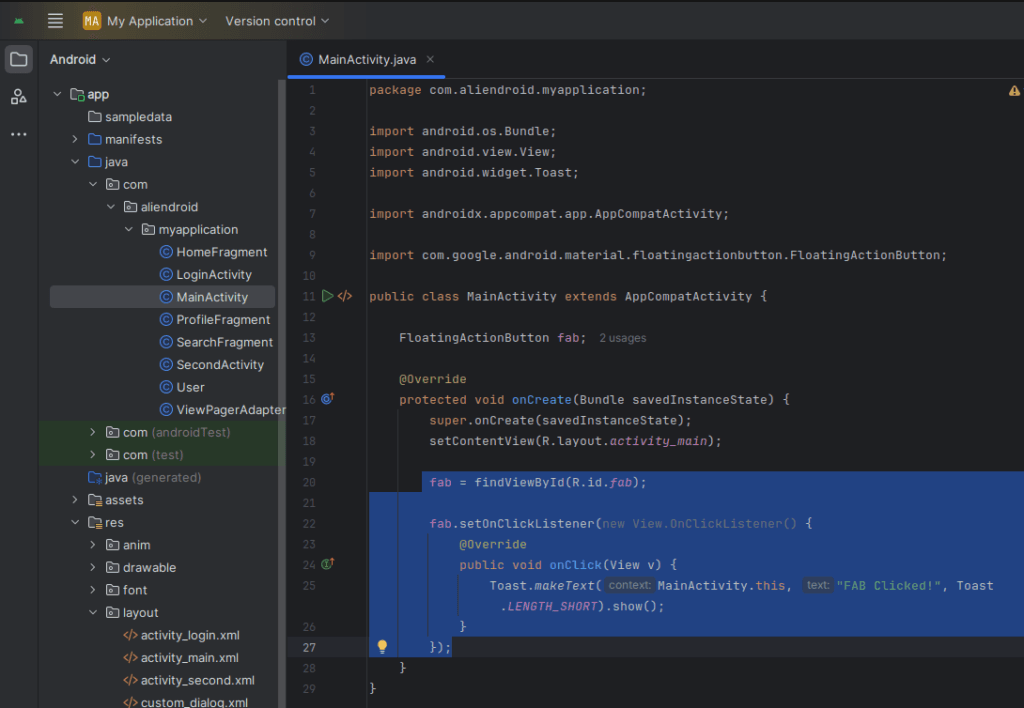Collapse the layout folder

pyautogui.click(x=93, y=612)
